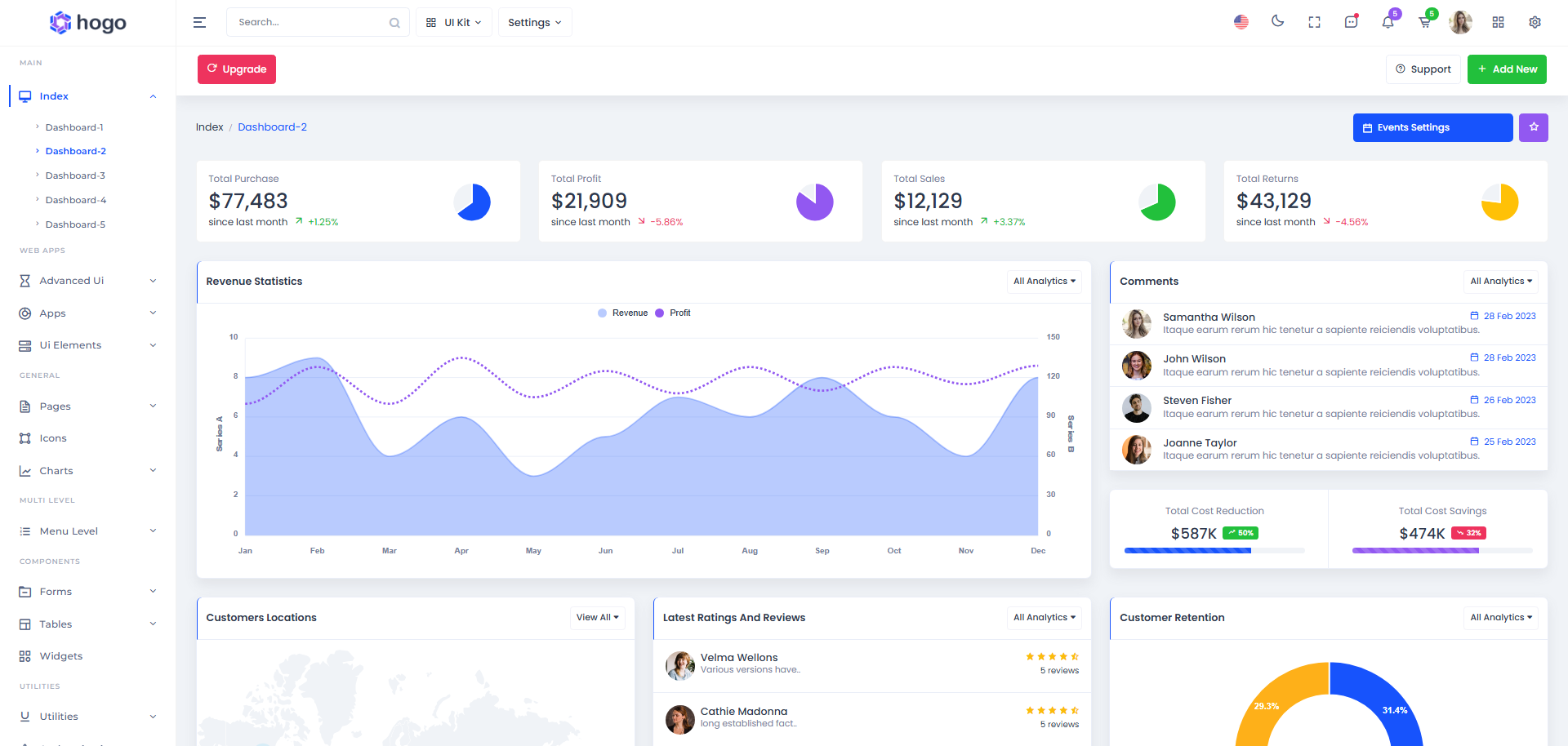Screen dimensions: 1568x746
Task: Click the Utilities sidebar icon
Action: point(25,717)
